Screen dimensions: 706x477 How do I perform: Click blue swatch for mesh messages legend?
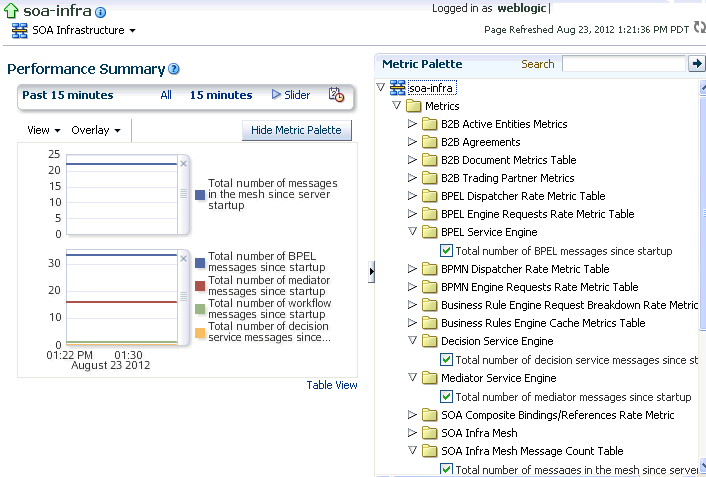(x=200, y=195)
